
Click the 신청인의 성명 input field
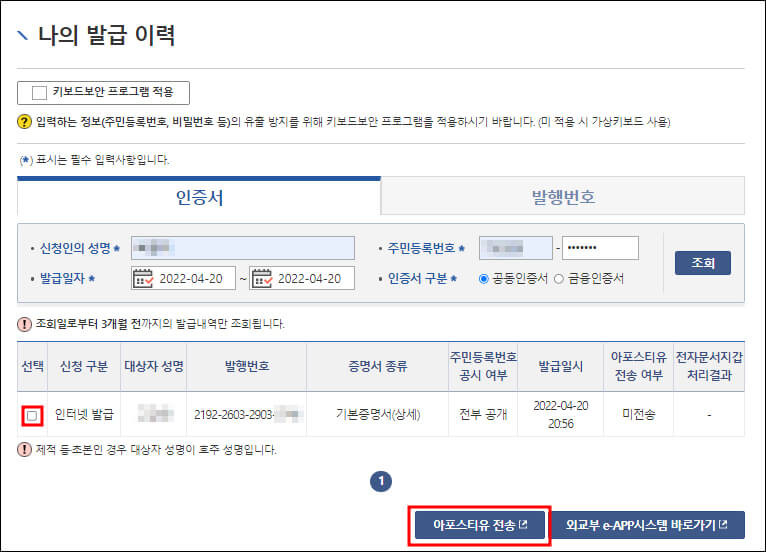click(x=243, y=248)
